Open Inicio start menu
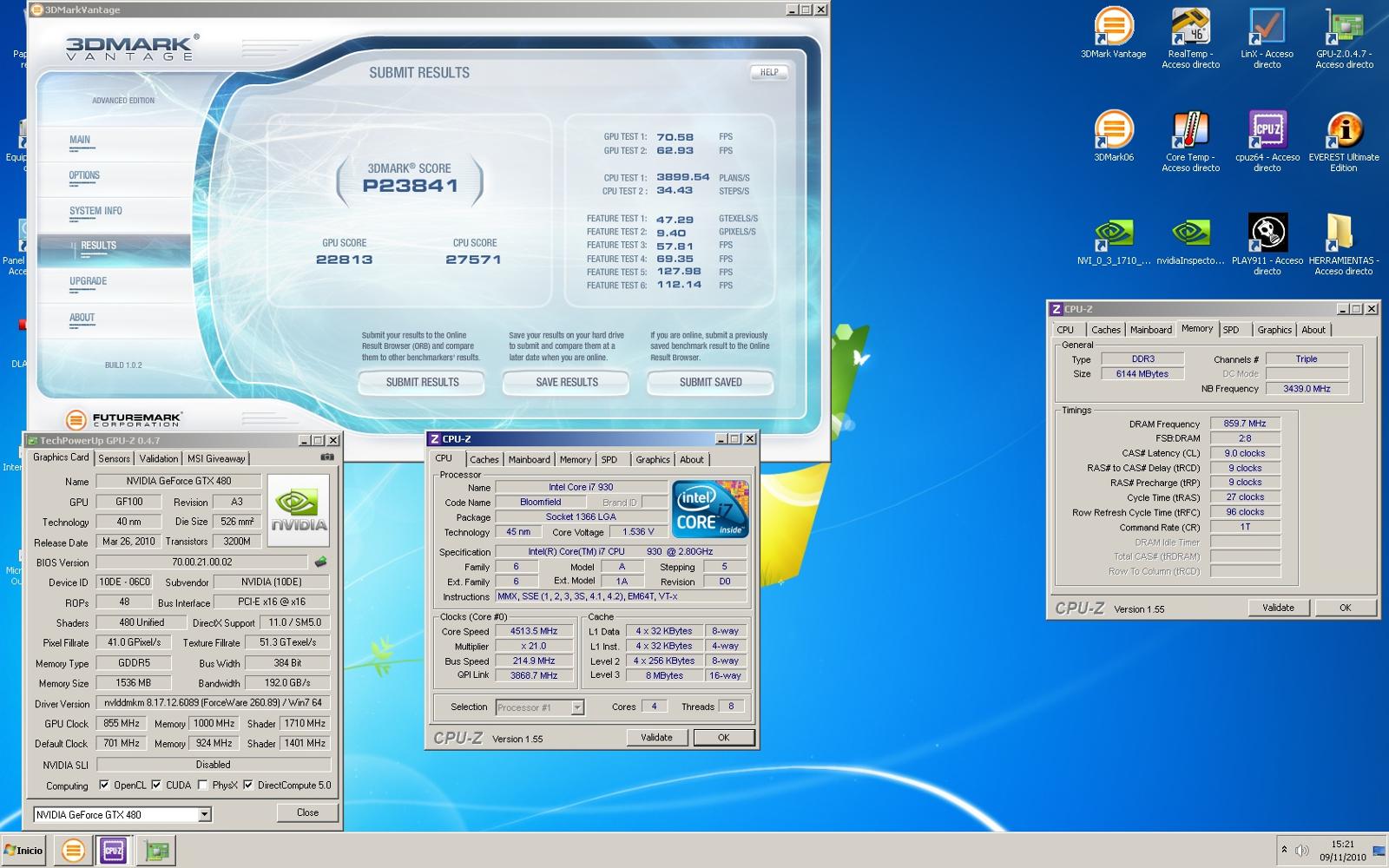 point(23,851)
